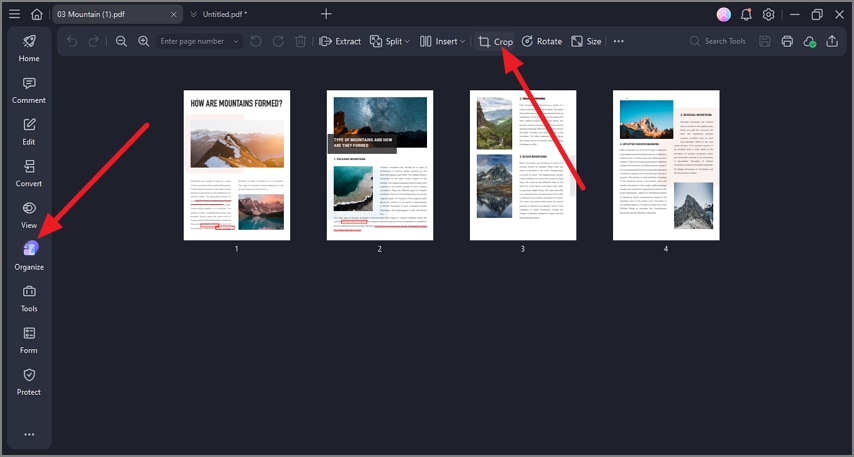
Task: Open the View mode in sidebar
Action: point(29,215)
